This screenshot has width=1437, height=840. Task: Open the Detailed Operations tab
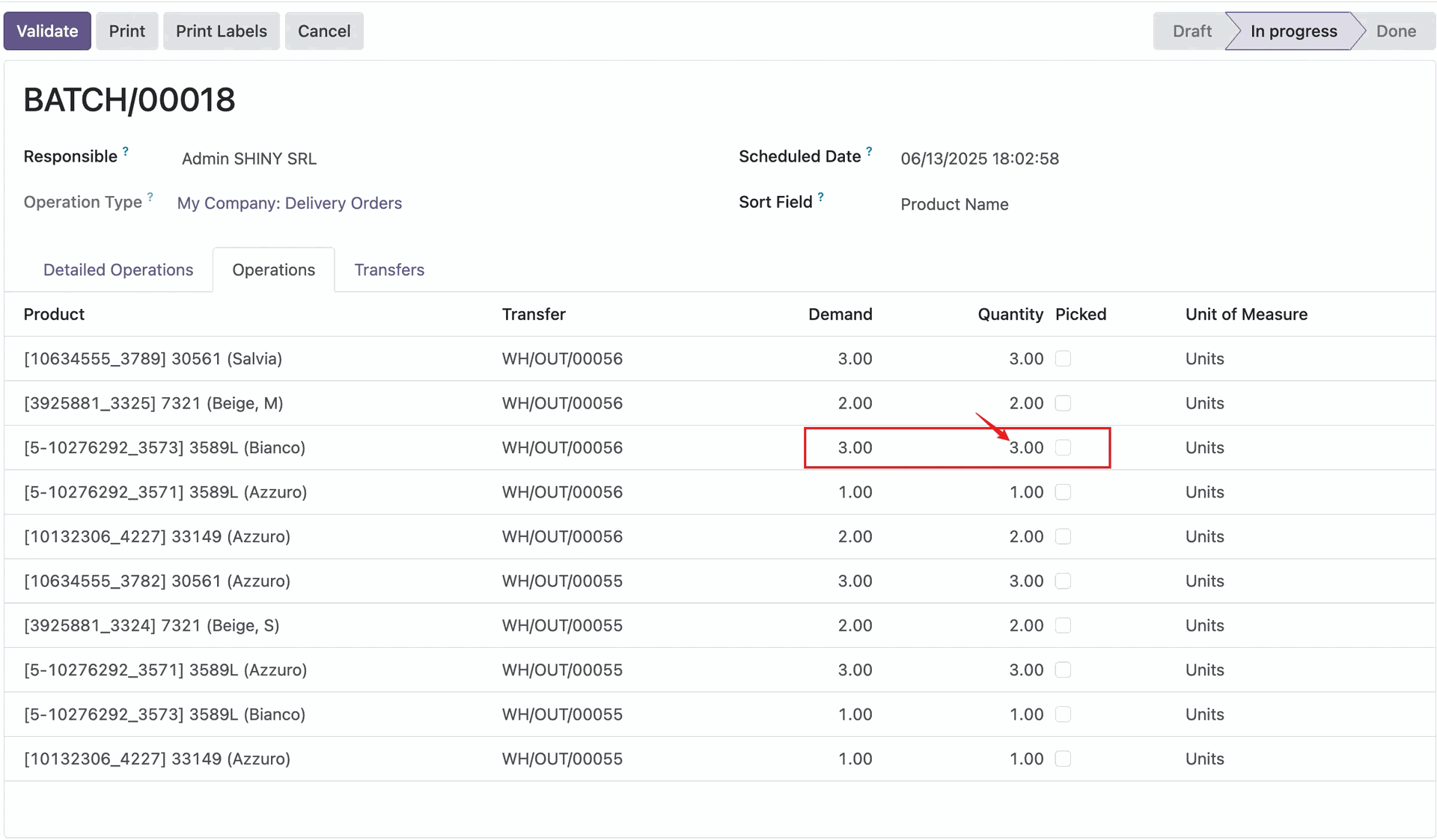pyautogui.click(x=118, y=270)
